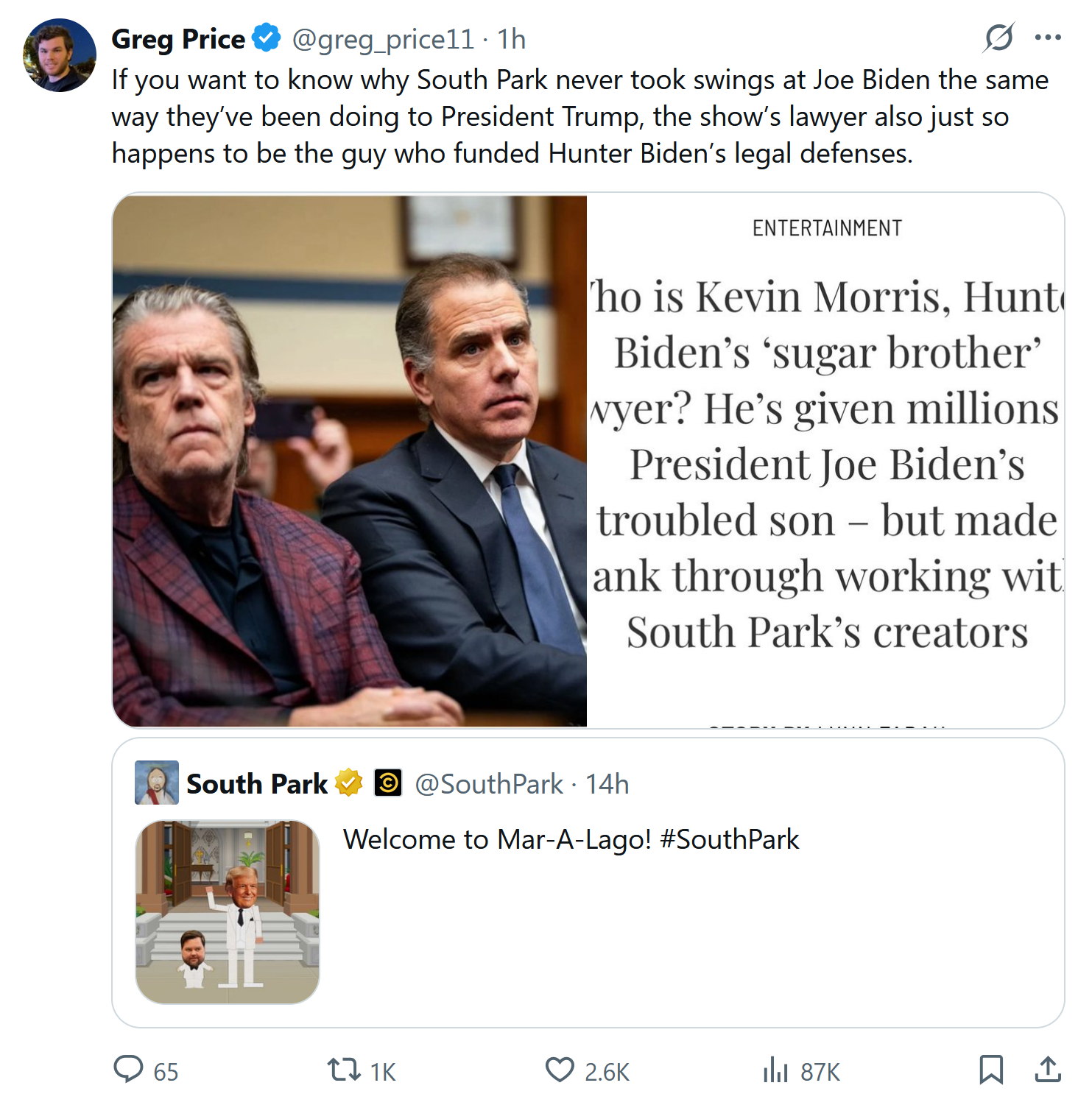Image resolution: width=1092 pixels, height=1105 pixels.
Task: Click the @greg_price11 handle
Action: (x=383, y=39)
